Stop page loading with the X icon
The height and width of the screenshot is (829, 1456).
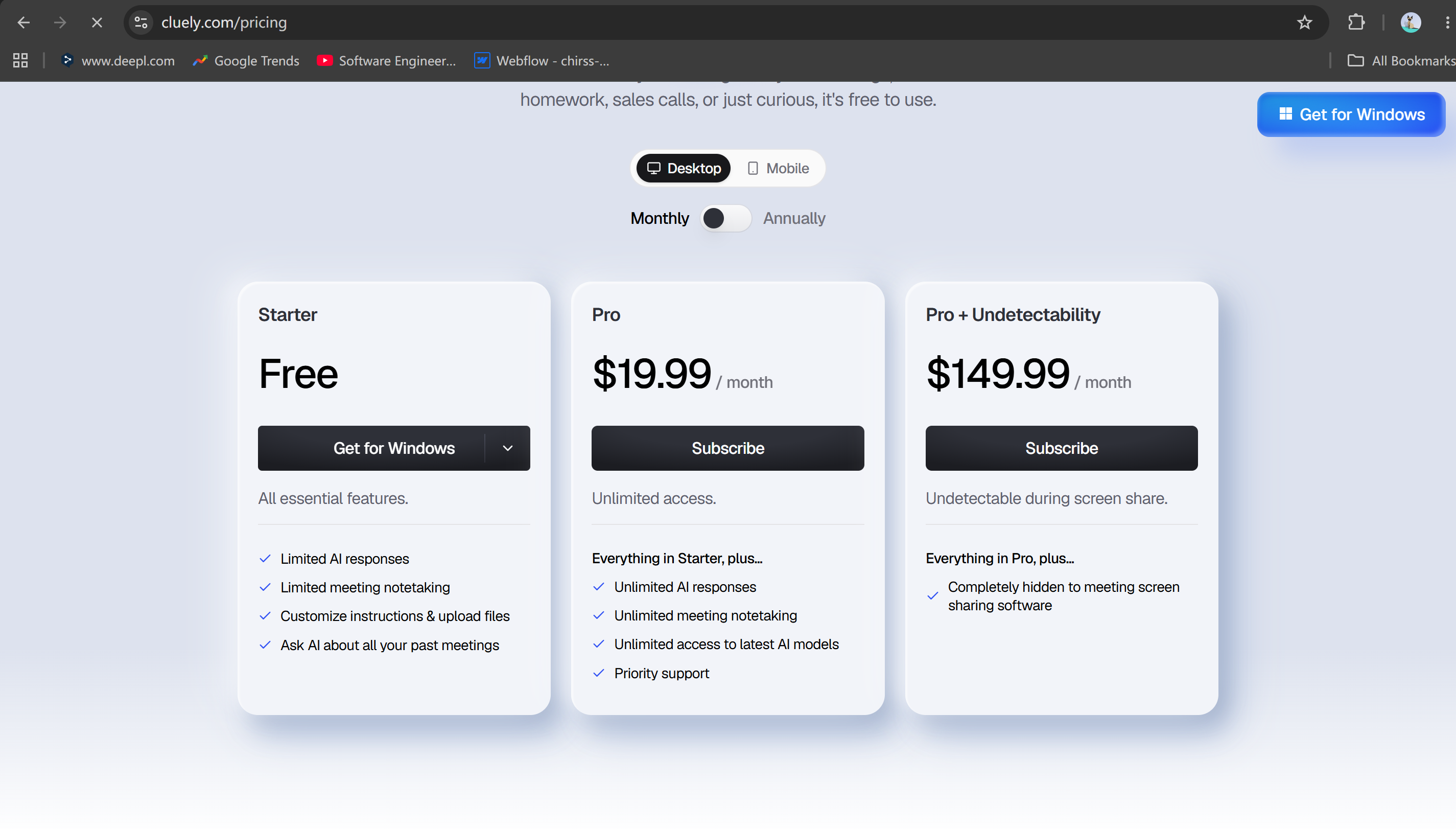(x=97, y=23)
